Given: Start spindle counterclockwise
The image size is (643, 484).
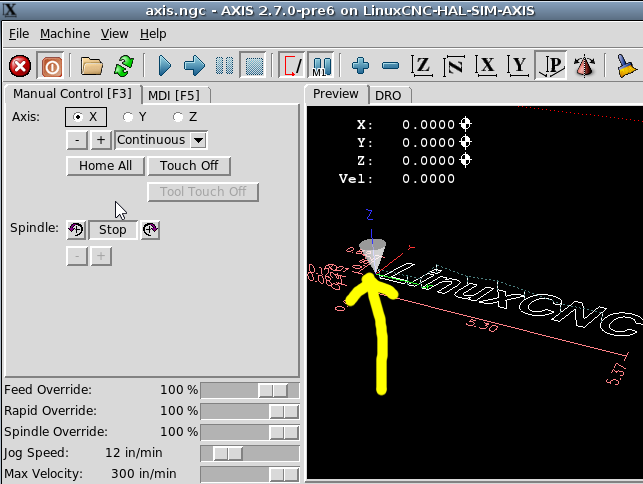Looking at the screenshot, I should click(x=76, y=230).
